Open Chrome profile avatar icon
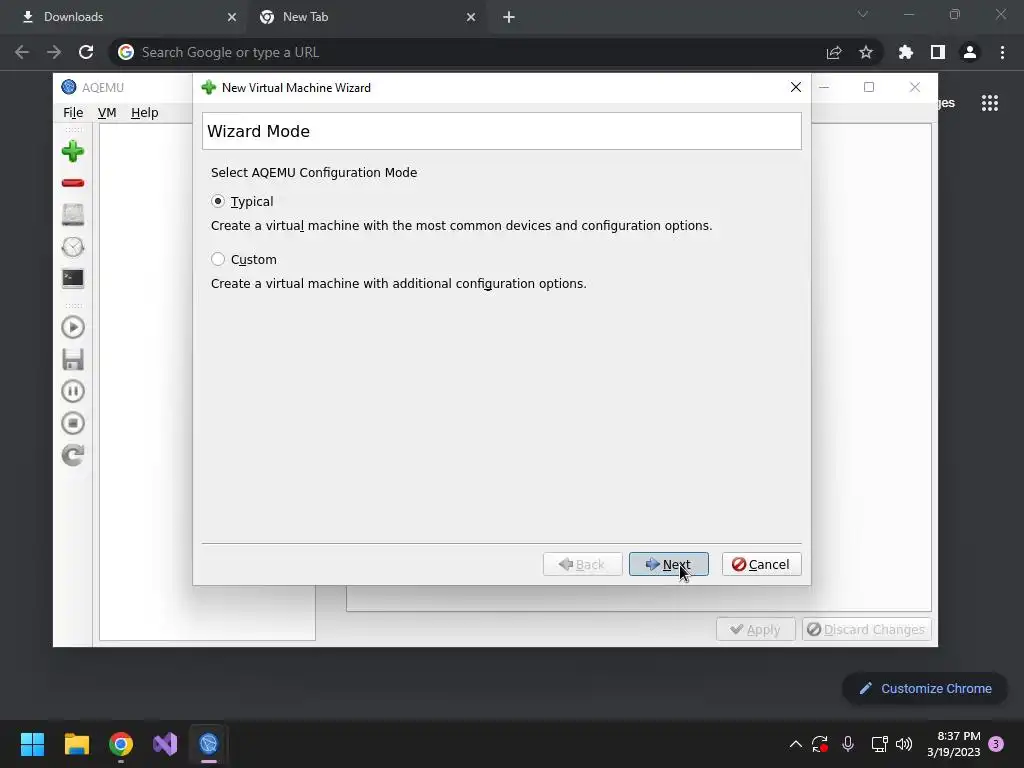This screenshot has height=768, width=1024. [x=970, y=52]
